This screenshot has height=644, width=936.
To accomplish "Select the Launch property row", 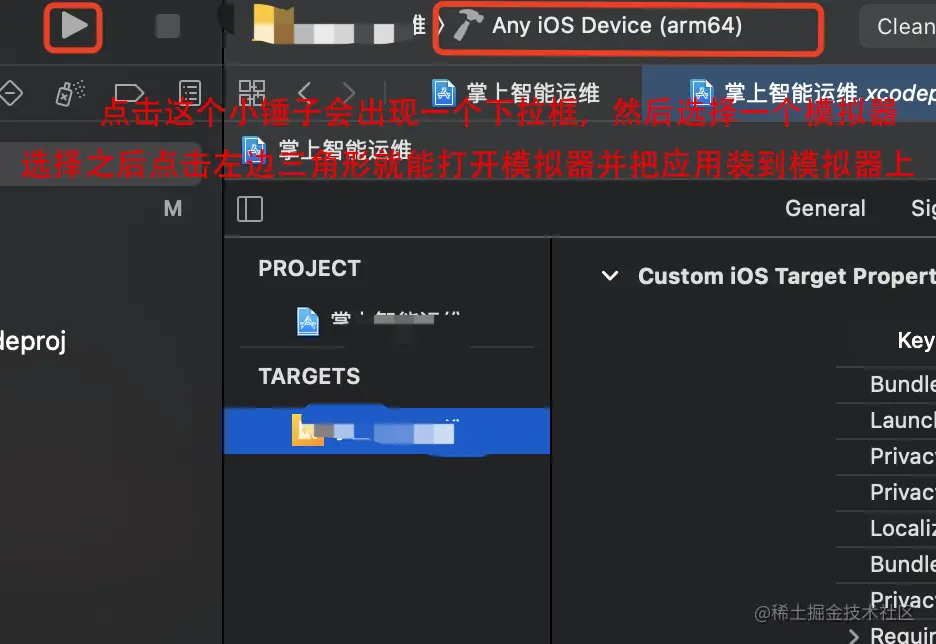I will pos(886,421).
